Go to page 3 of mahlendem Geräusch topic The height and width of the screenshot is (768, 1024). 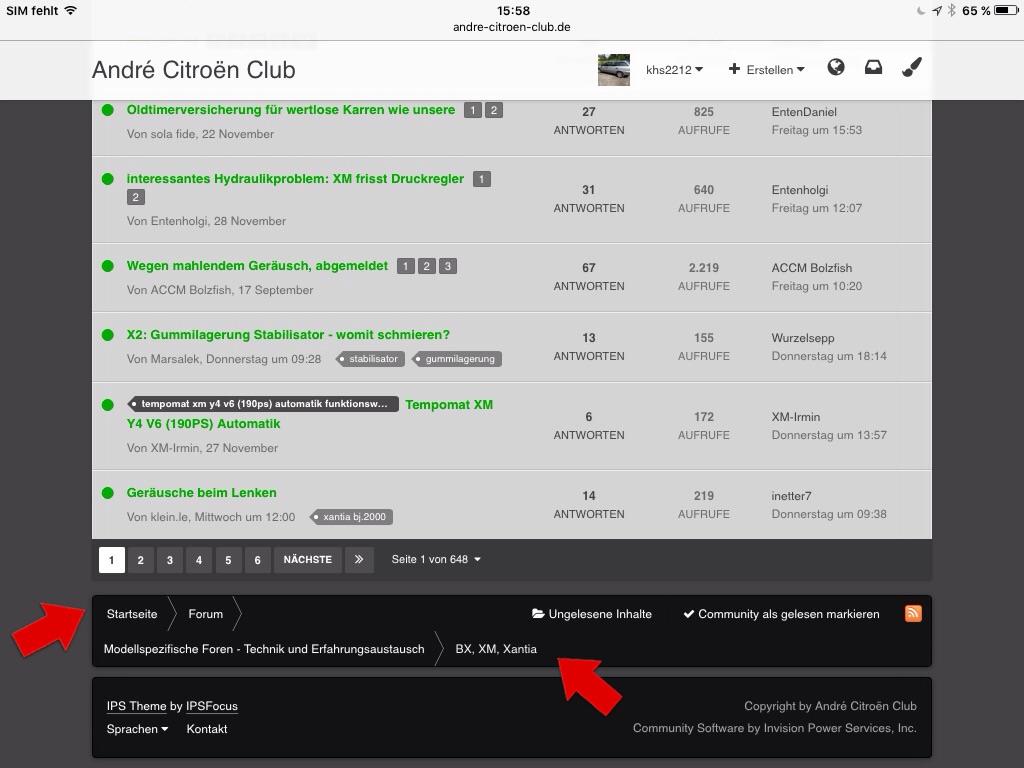[447, 266]
